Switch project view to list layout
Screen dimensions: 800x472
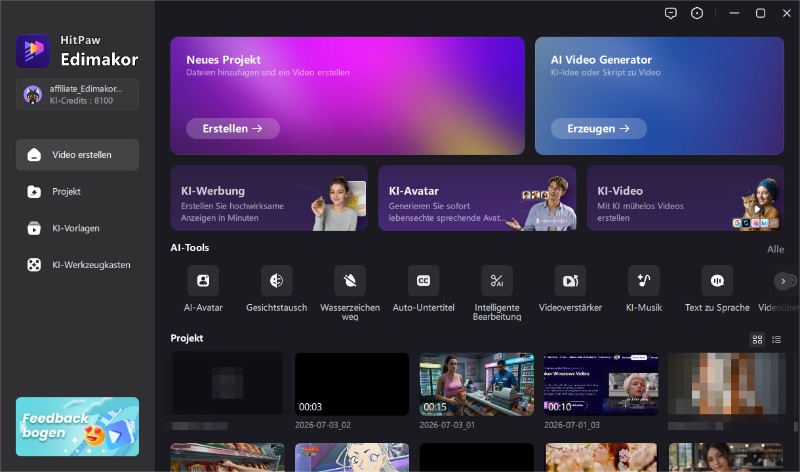point(777,339)
